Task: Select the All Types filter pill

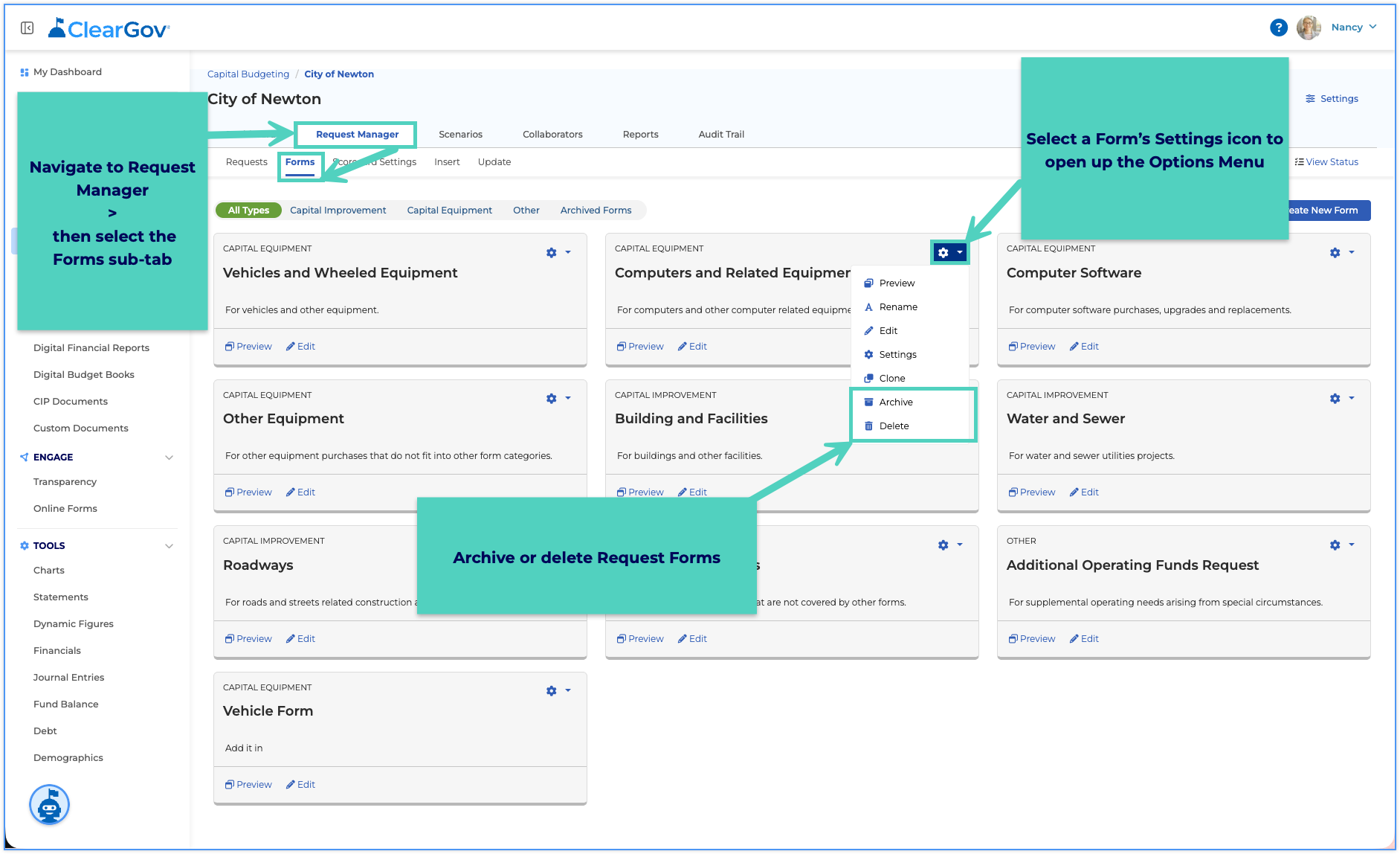Action: point(248,211)
